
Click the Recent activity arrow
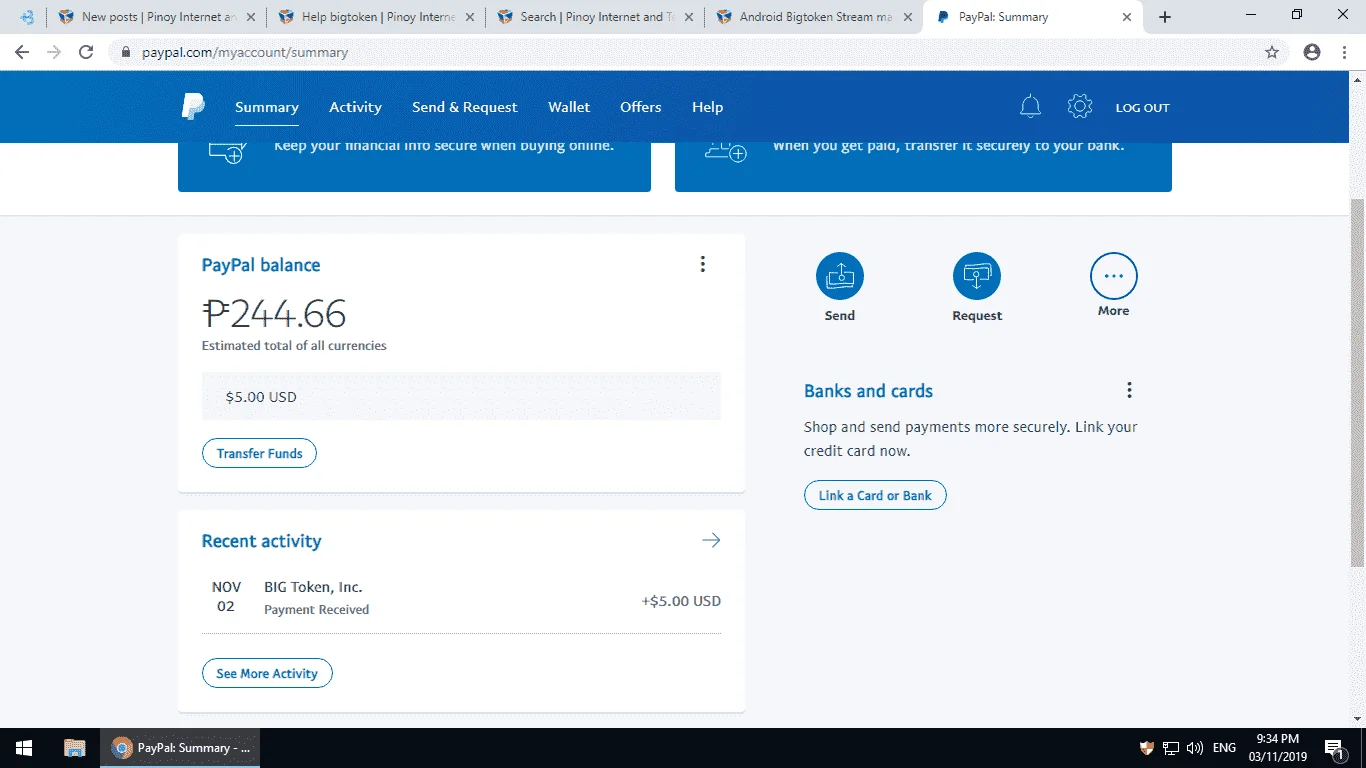tap(711, 541)
